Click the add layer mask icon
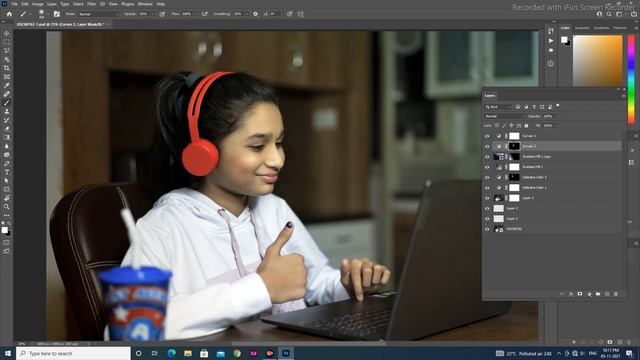 (580, 294)
